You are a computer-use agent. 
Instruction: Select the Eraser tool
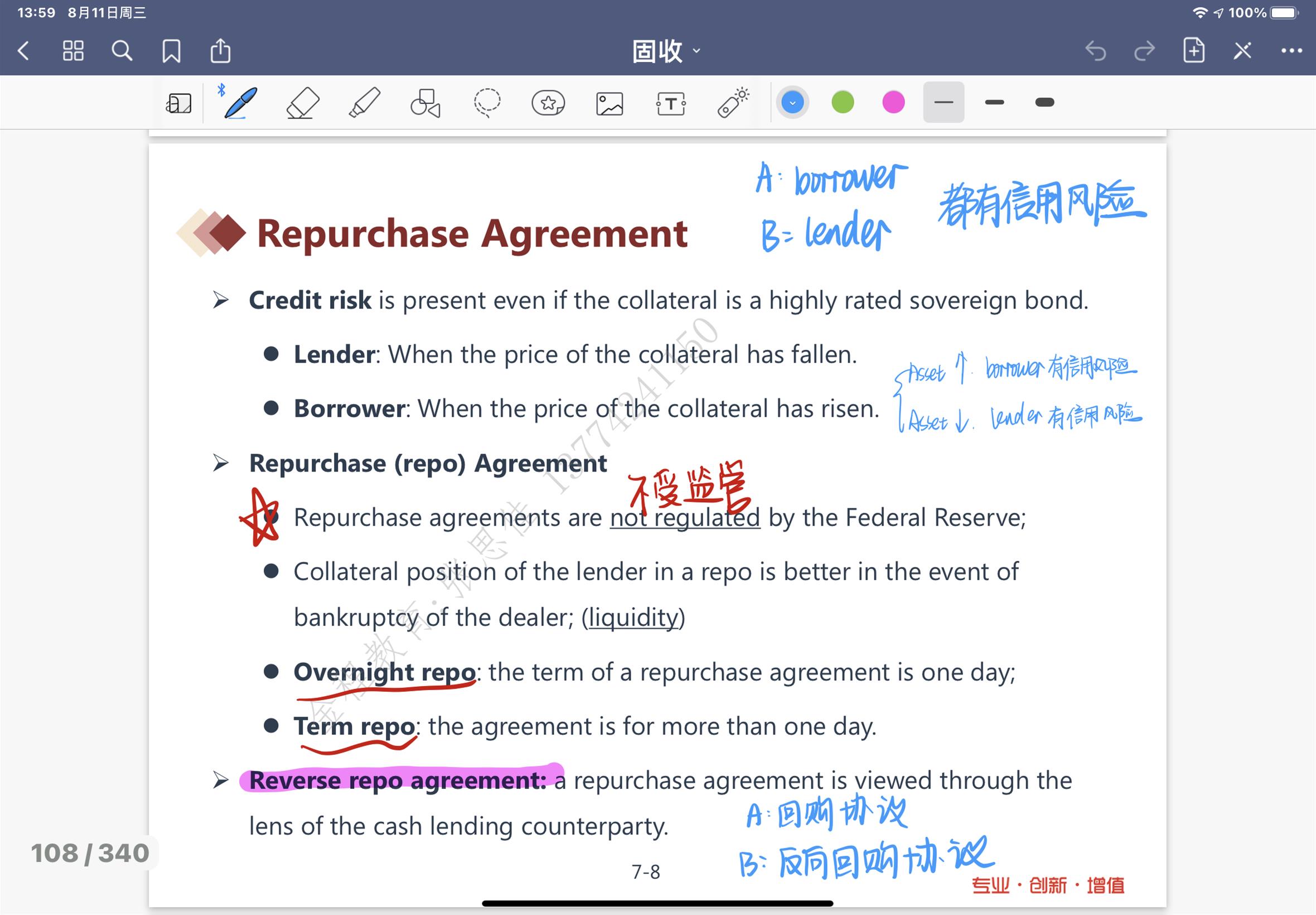tap(302, 103)
